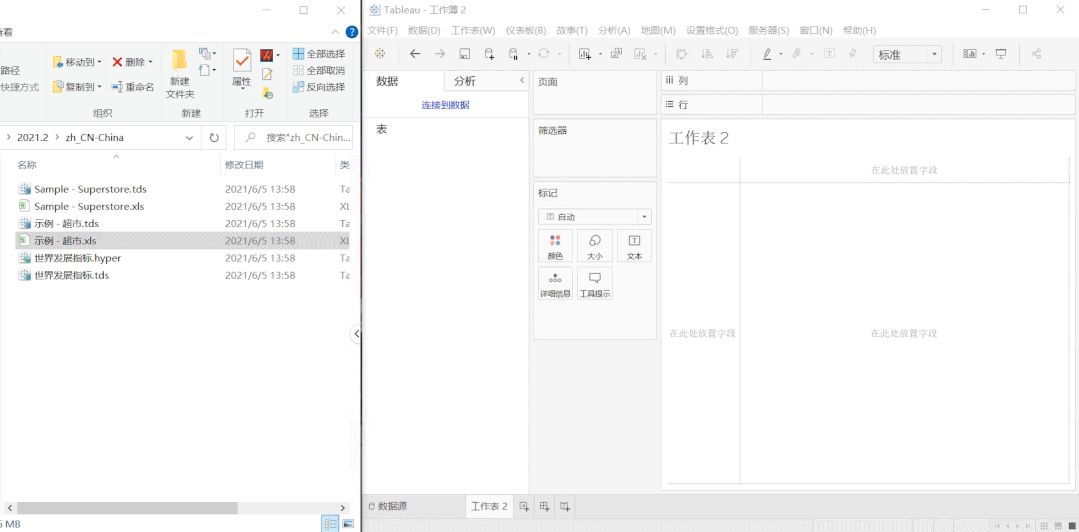1079x532 pixels.
Task: Click the refresh data icon in Tableau toolbar
Action: click(x=544, y=54)
